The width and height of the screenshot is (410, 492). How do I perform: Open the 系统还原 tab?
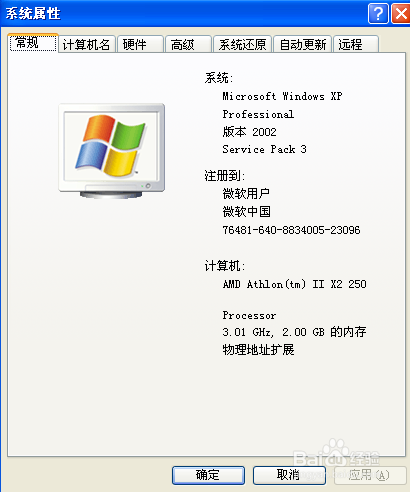click(242, 44)
